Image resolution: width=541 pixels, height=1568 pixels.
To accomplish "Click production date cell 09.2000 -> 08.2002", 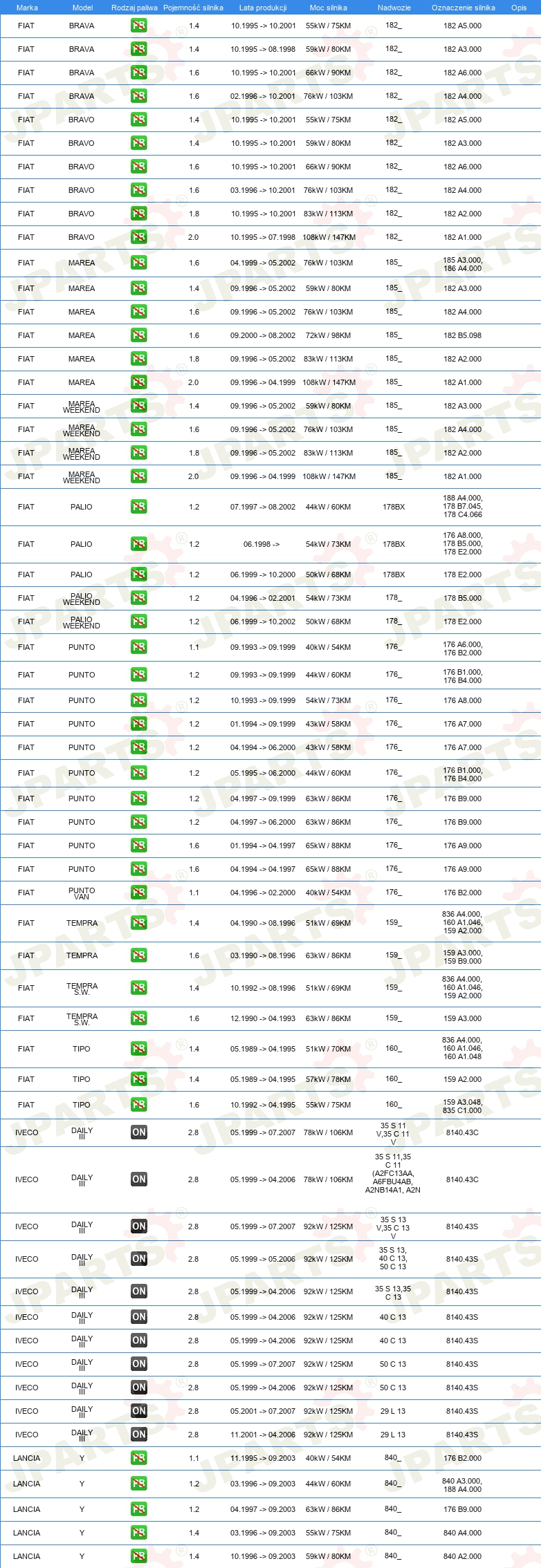I will click(263, 335).
